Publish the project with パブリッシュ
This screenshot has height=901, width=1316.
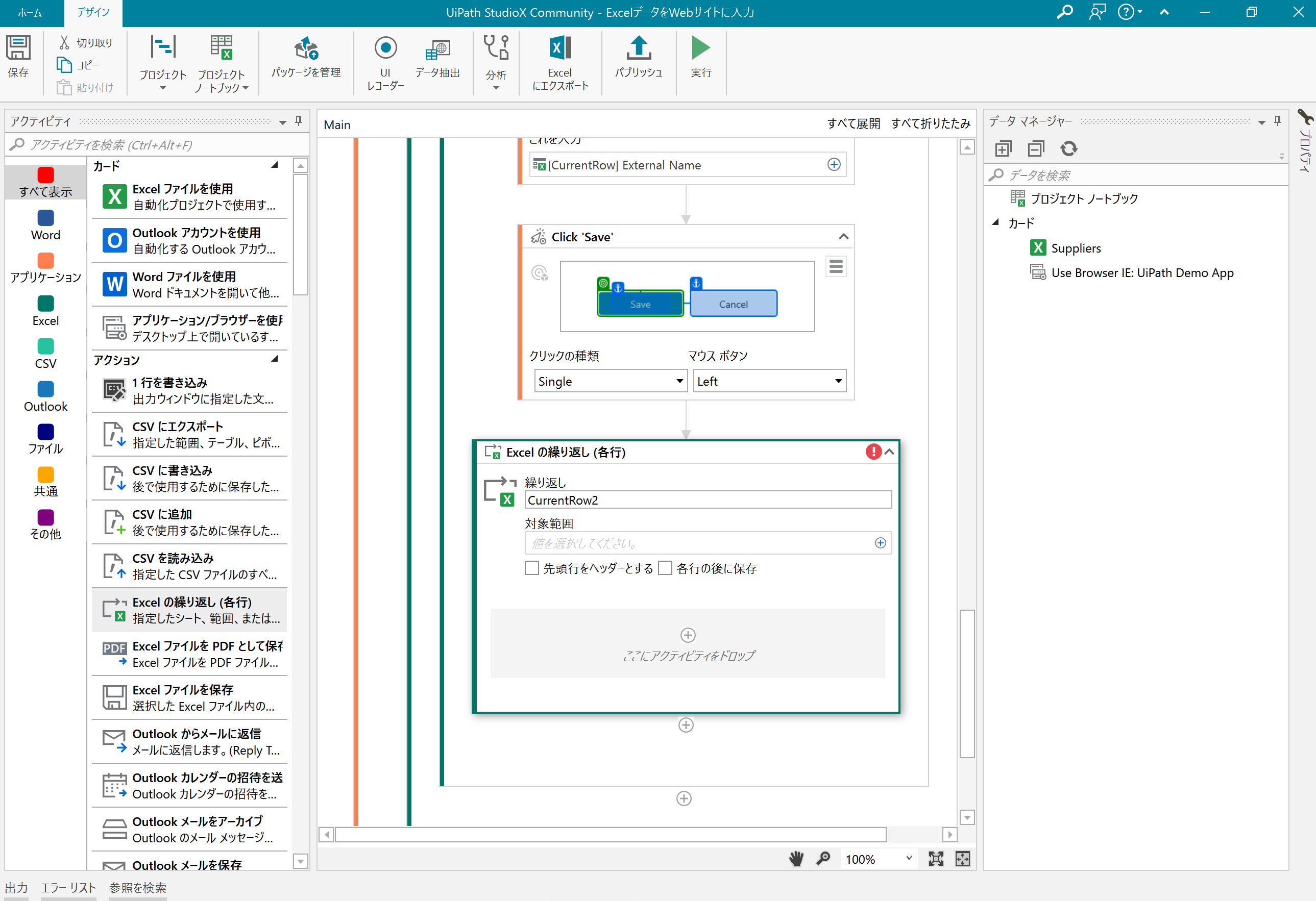click(638, 57)
